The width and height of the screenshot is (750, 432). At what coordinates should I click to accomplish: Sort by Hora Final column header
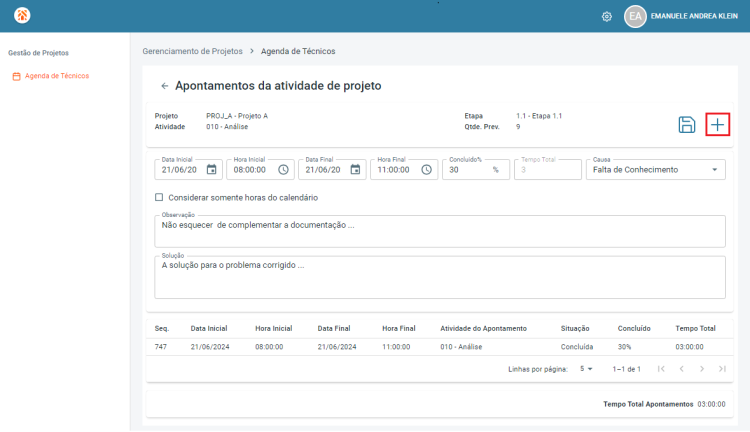tap(399, 329)
